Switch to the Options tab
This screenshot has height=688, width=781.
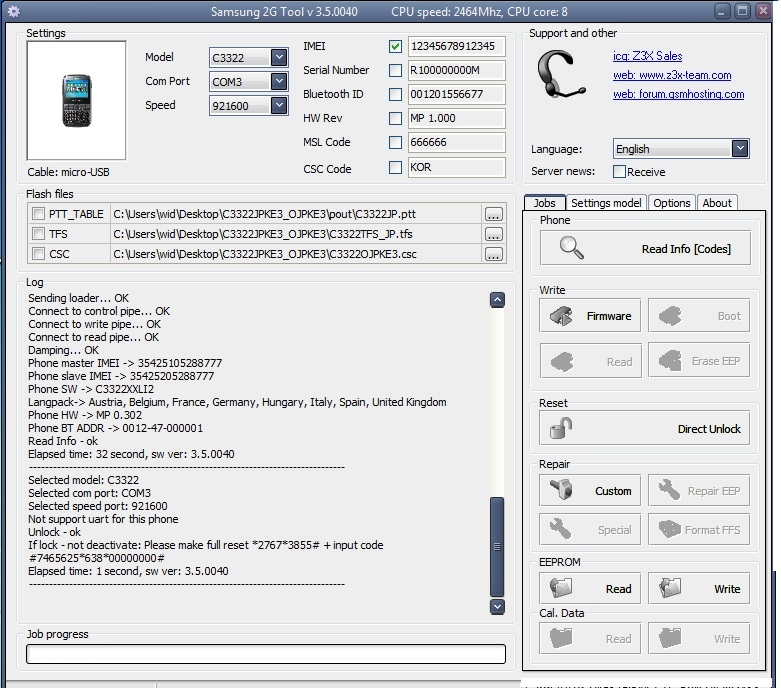pos(671,203)
